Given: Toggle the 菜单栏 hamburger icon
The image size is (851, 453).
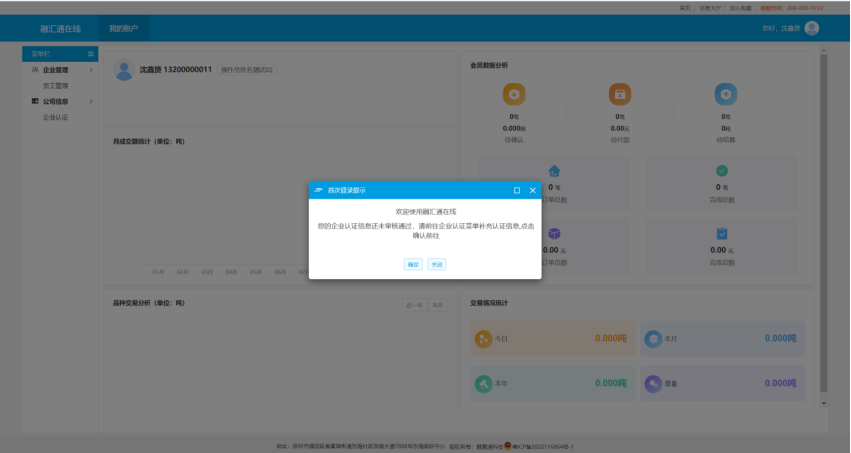Looking at the screenshot, I should pyautogui.click(x=91, y=54).
